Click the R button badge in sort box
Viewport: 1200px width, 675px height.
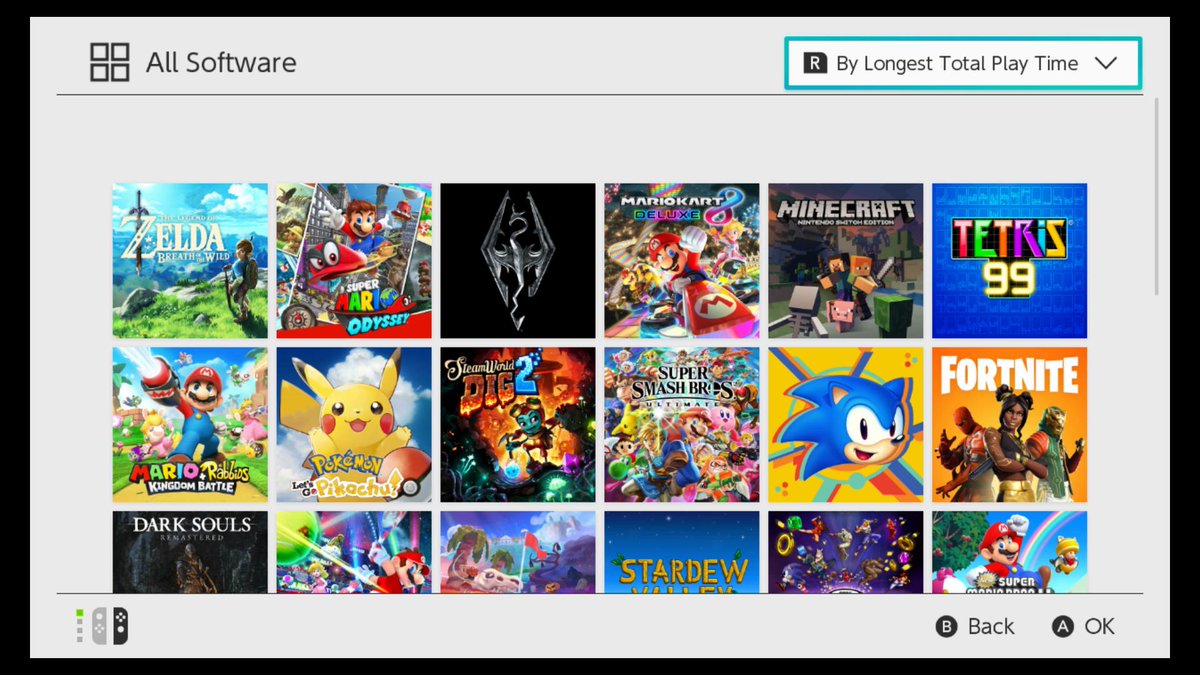coord(815,63)
